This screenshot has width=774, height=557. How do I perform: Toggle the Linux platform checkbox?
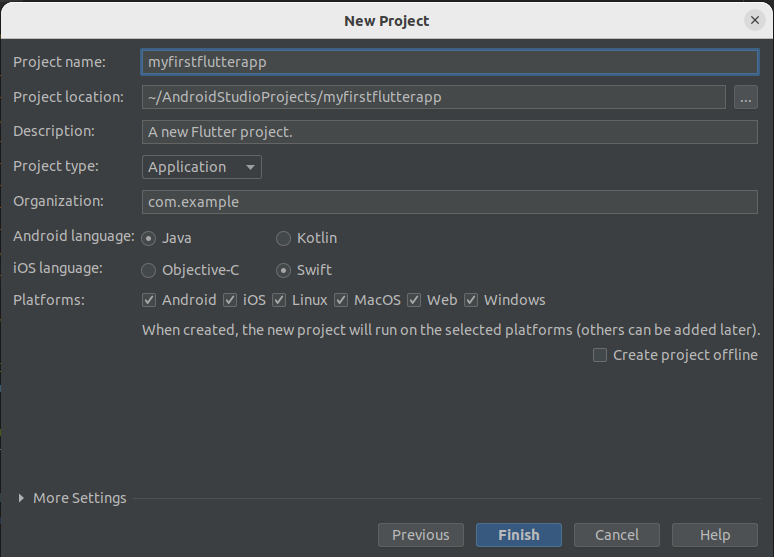(279, 300)
